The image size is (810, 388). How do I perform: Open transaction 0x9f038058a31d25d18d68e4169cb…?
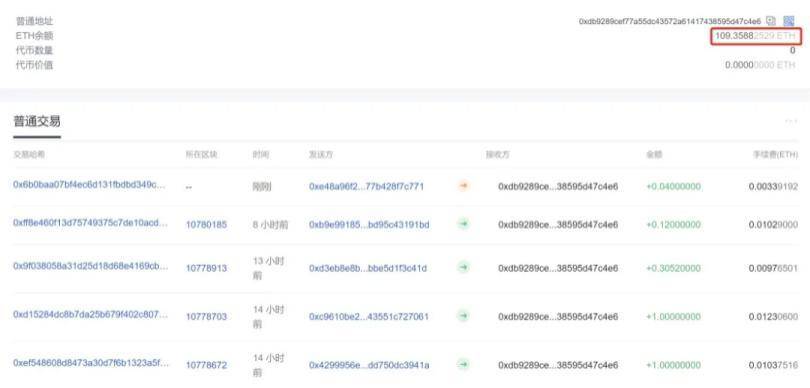click(x=90, y=266)
